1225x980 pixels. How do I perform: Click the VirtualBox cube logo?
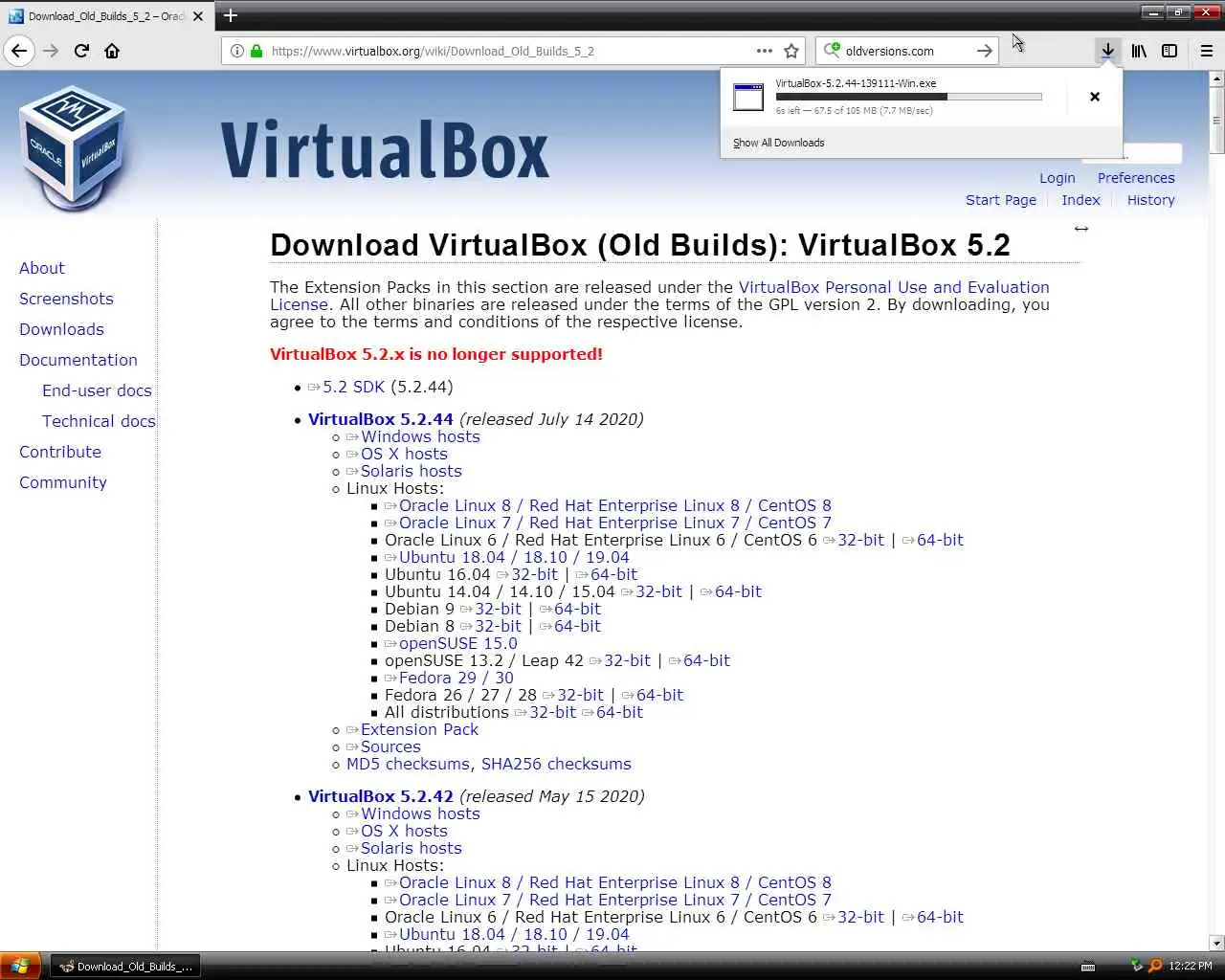(74, 148)
